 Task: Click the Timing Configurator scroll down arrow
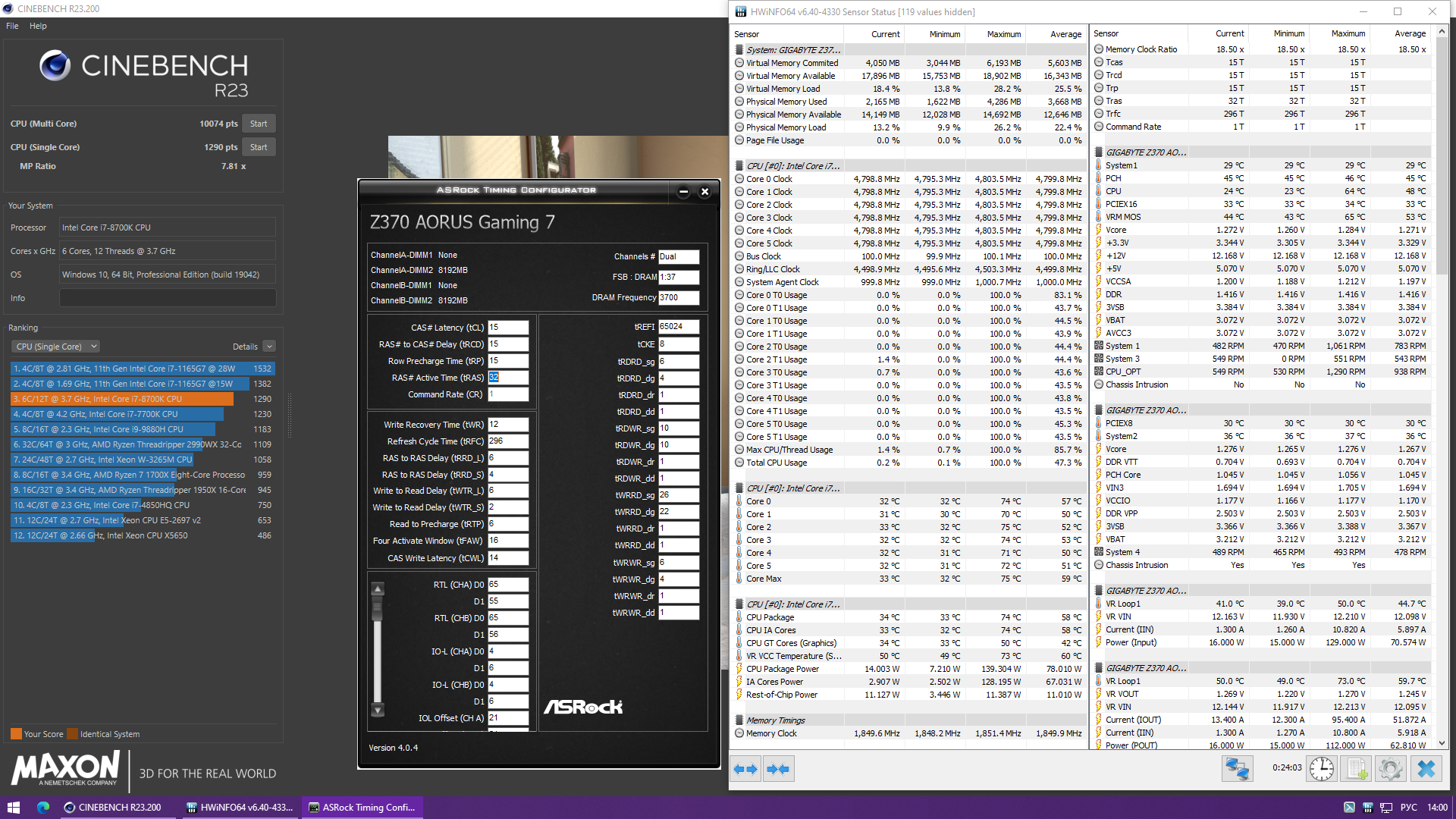coord(378,711)
